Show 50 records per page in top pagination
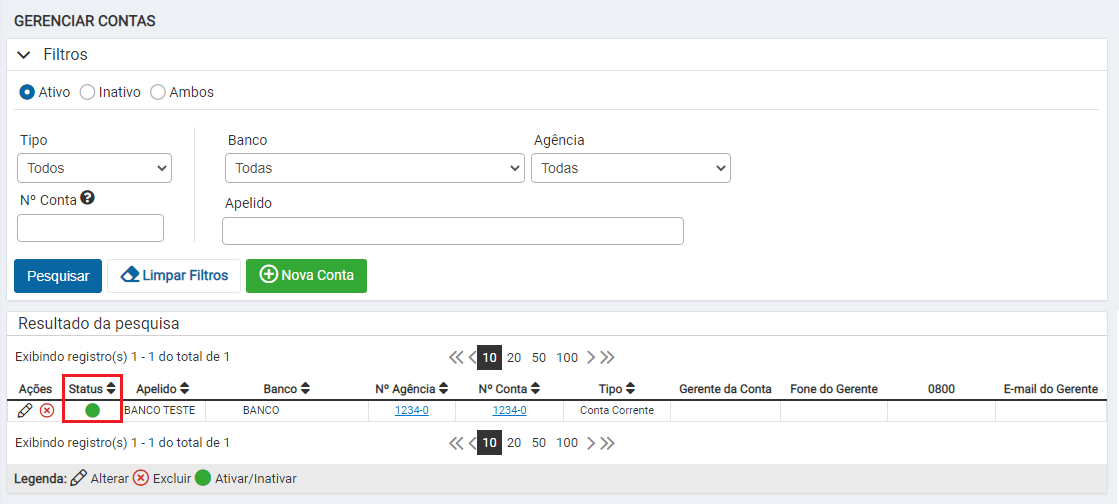The width and height of the screenshot is (1119, 504). (x=539, y=358)
